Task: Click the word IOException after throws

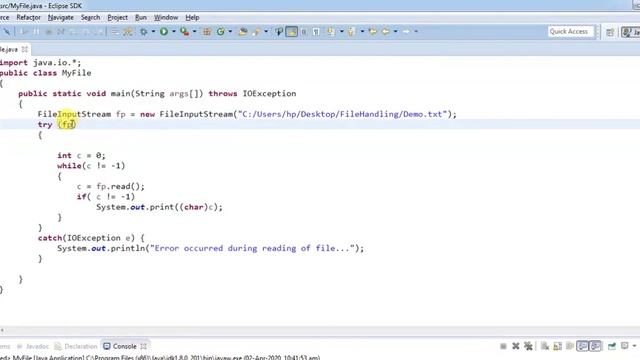Action: (x=269, y=93)
